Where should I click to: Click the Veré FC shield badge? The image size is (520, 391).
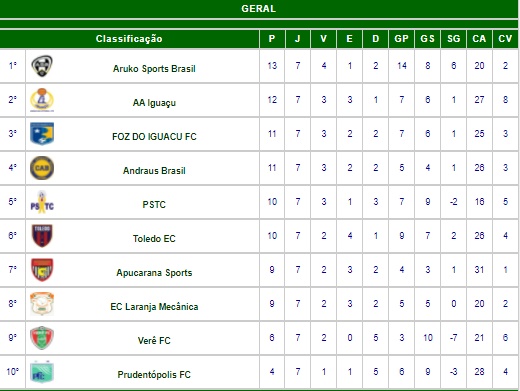[42, 338]
